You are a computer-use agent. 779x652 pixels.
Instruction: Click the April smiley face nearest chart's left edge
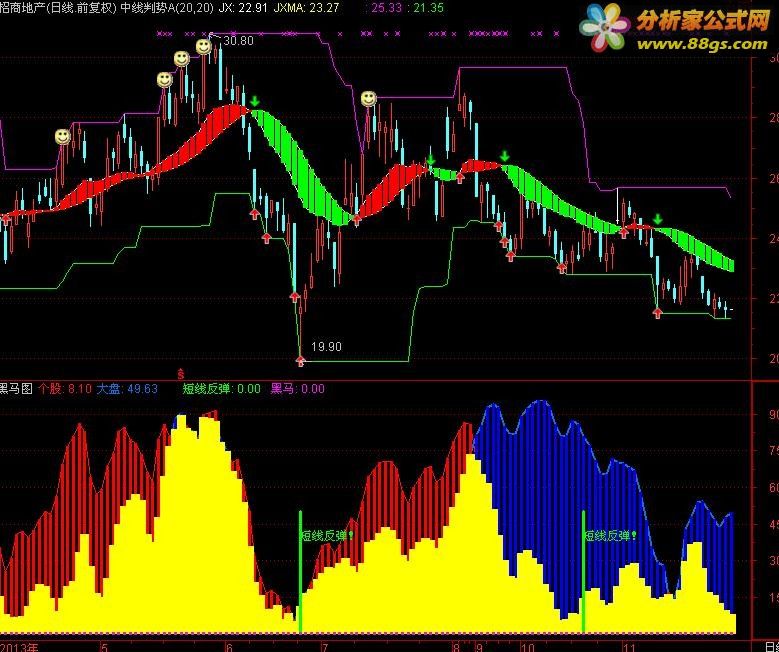pyautogui.click(x=63, y=137)
